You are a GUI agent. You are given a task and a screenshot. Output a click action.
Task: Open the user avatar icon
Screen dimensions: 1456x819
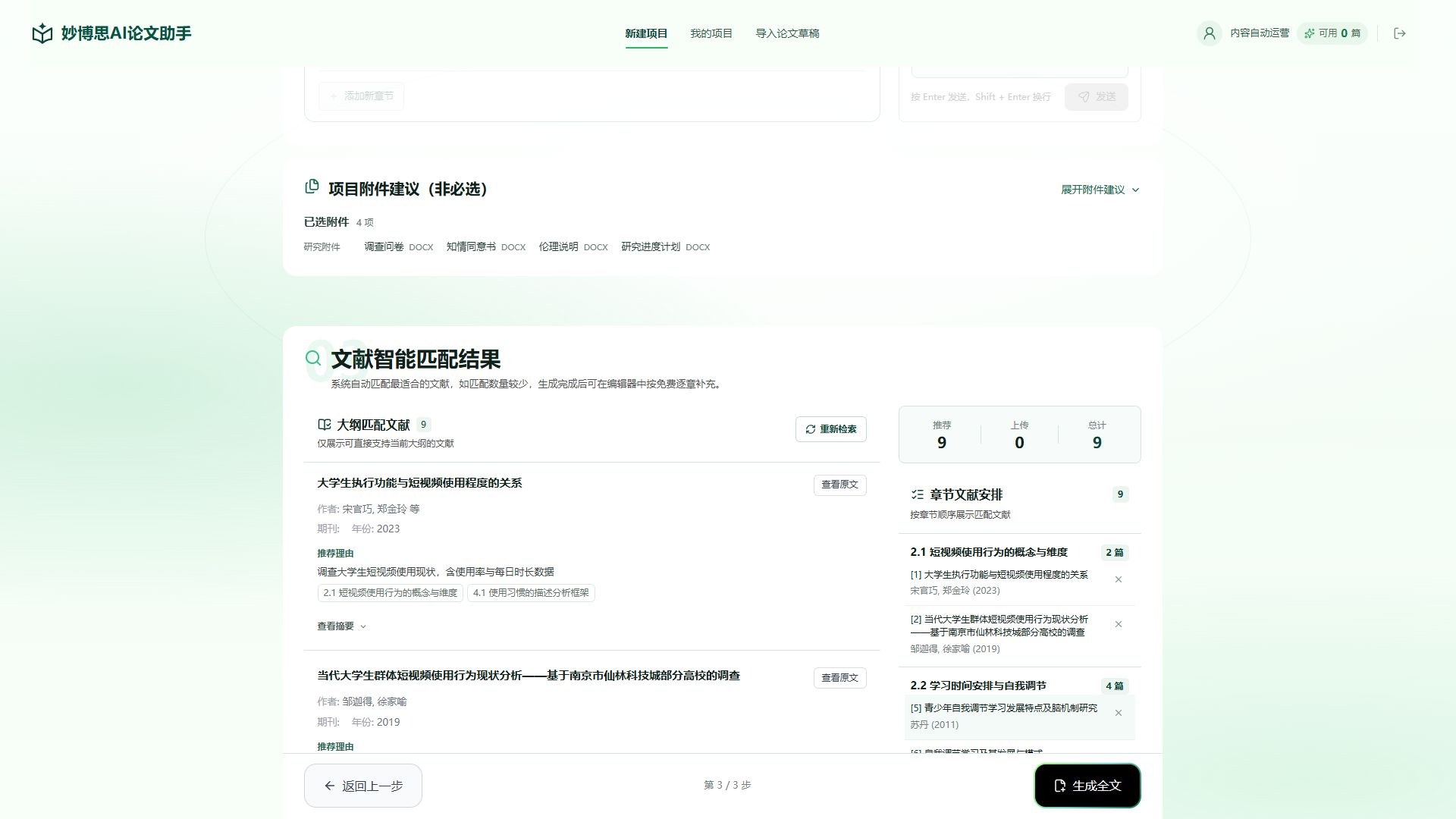tap(1210, 33)
